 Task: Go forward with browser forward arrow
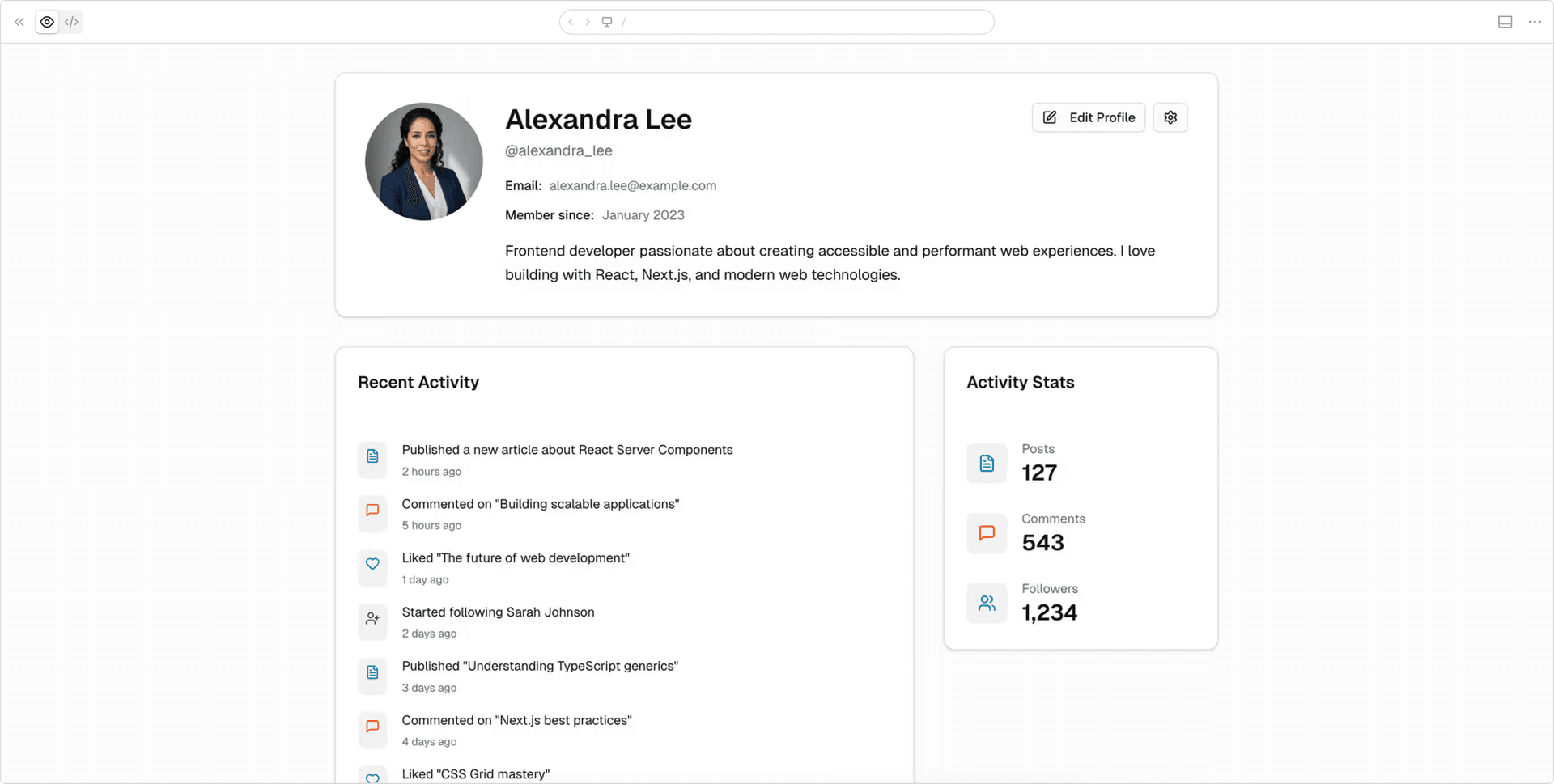(588, 22)
